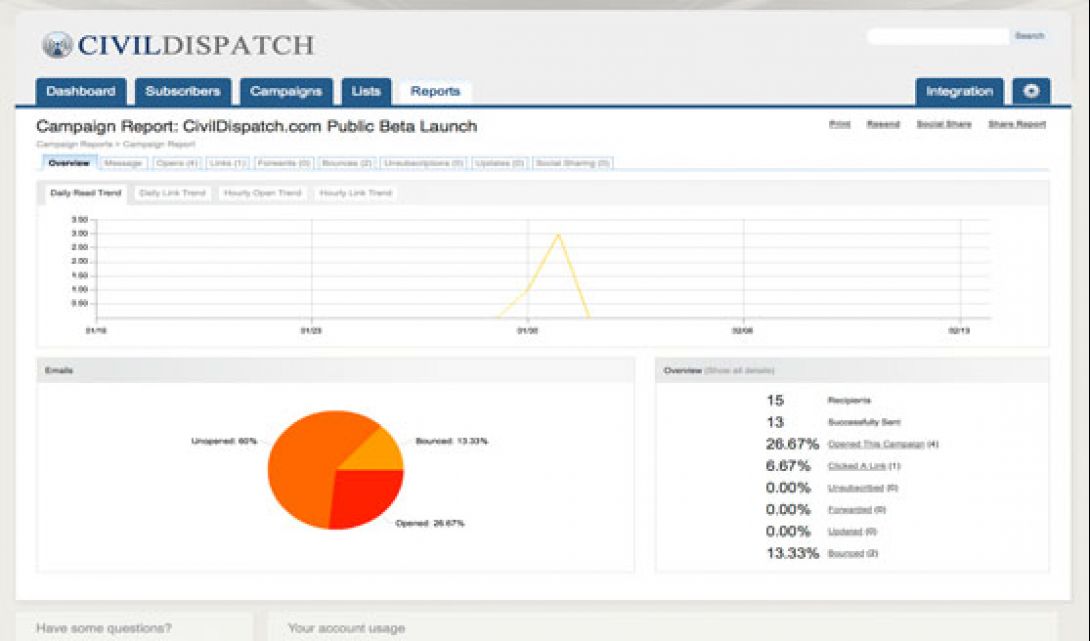Screen dimensions: 1090x641
Task: Click the "Unopened: 60%" pie label
Action: coord(224,441)
